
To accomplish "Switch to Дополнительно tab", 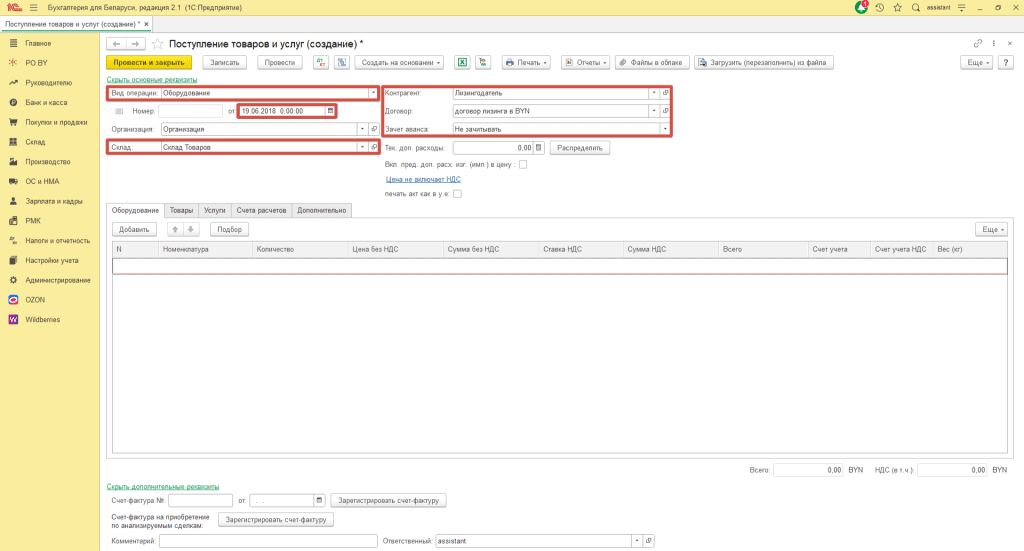I will pos(321,210).
